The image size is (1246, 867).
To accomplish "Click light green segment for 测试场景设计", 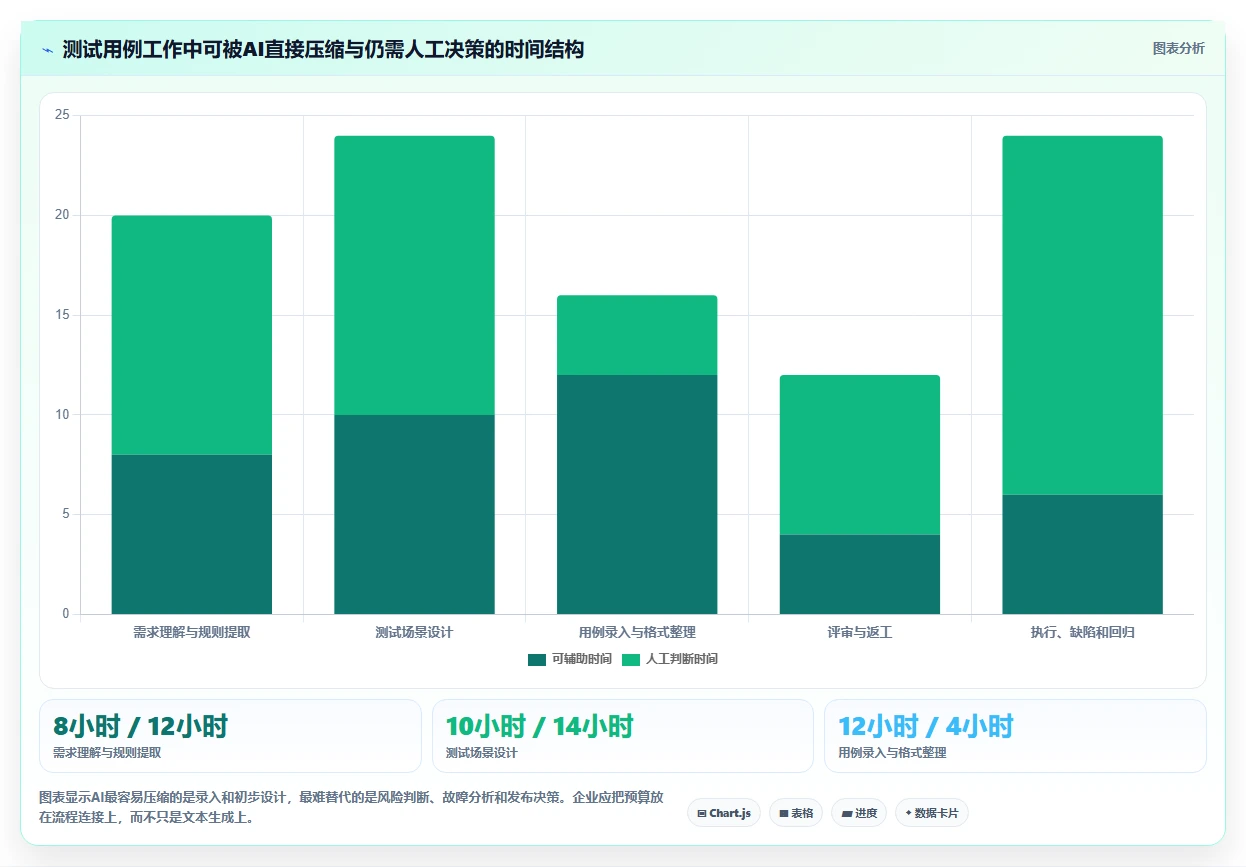I will tap(414, 275).
